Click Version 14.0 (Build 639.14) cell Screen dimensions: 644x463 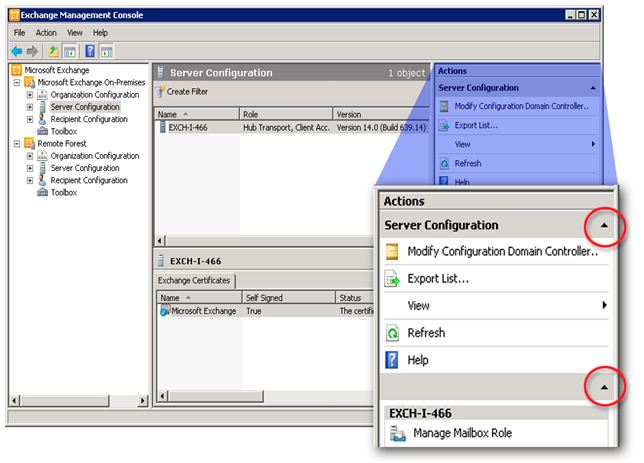[x=381, y=128]
